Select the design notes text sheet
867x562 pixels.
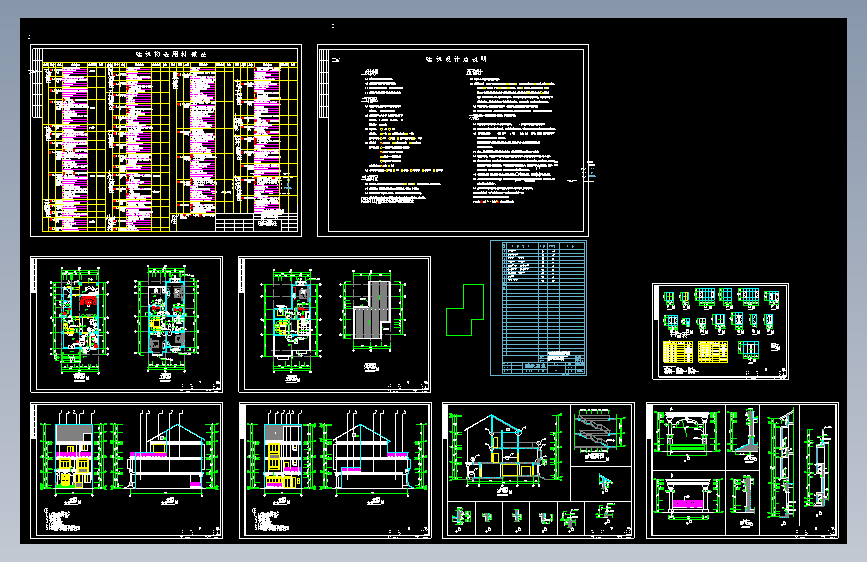click(x=453, y=140)
